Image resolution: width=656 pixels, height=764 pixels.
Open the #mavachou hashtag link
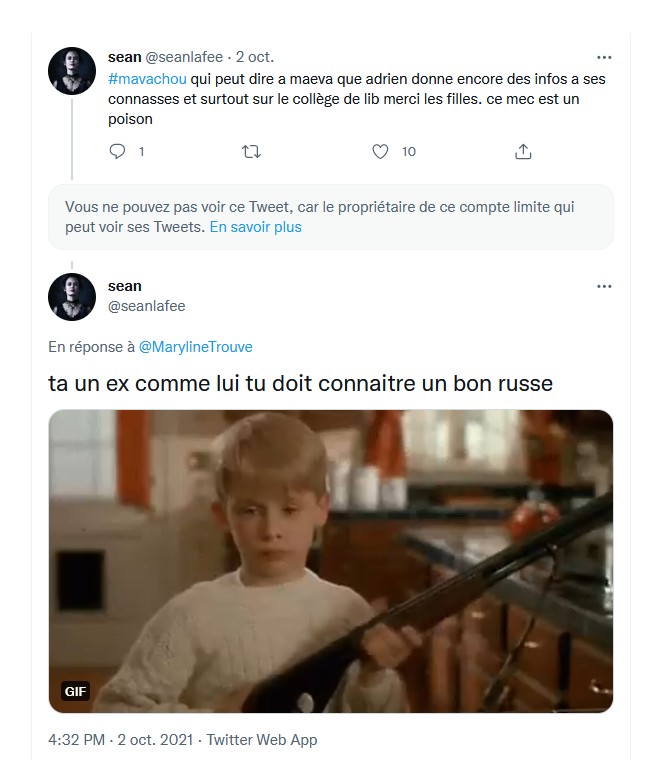pyautogui.click(x=147, y=79)
